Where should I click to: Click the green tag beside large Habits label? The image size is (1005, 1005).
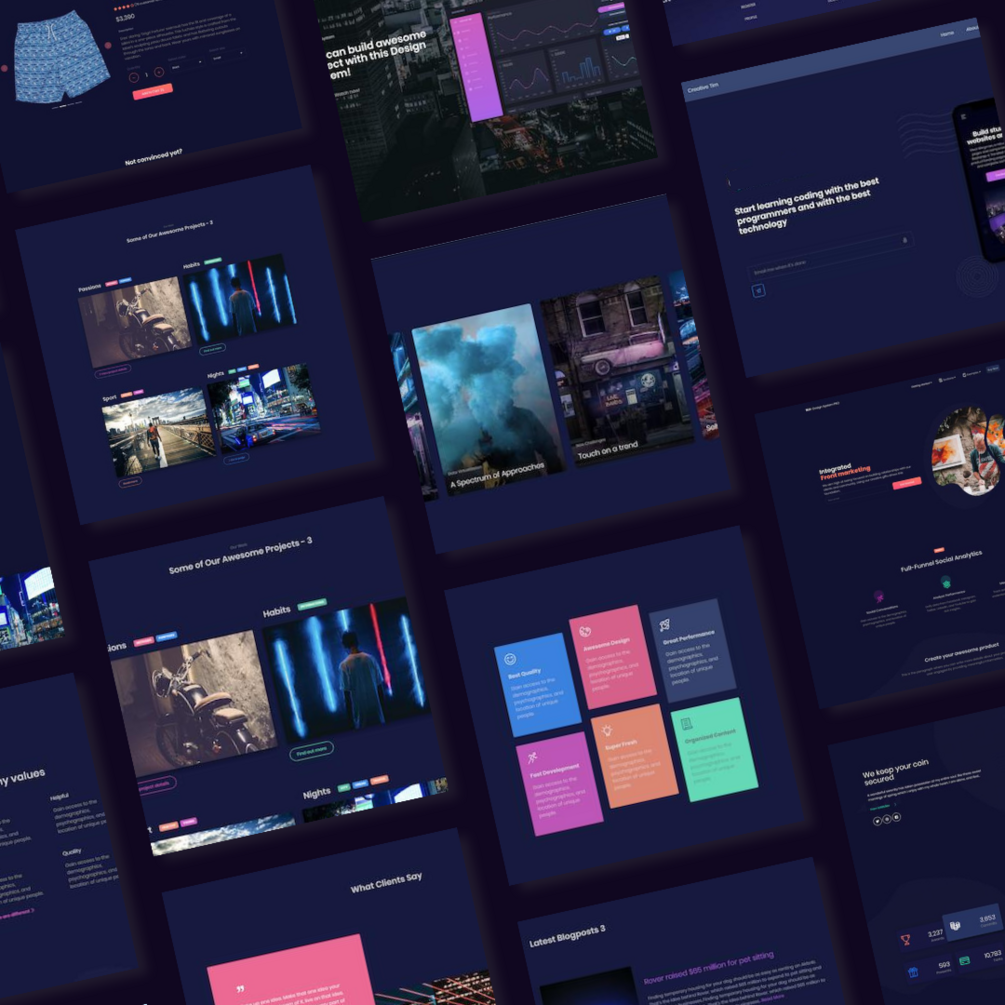pos(312,604)
